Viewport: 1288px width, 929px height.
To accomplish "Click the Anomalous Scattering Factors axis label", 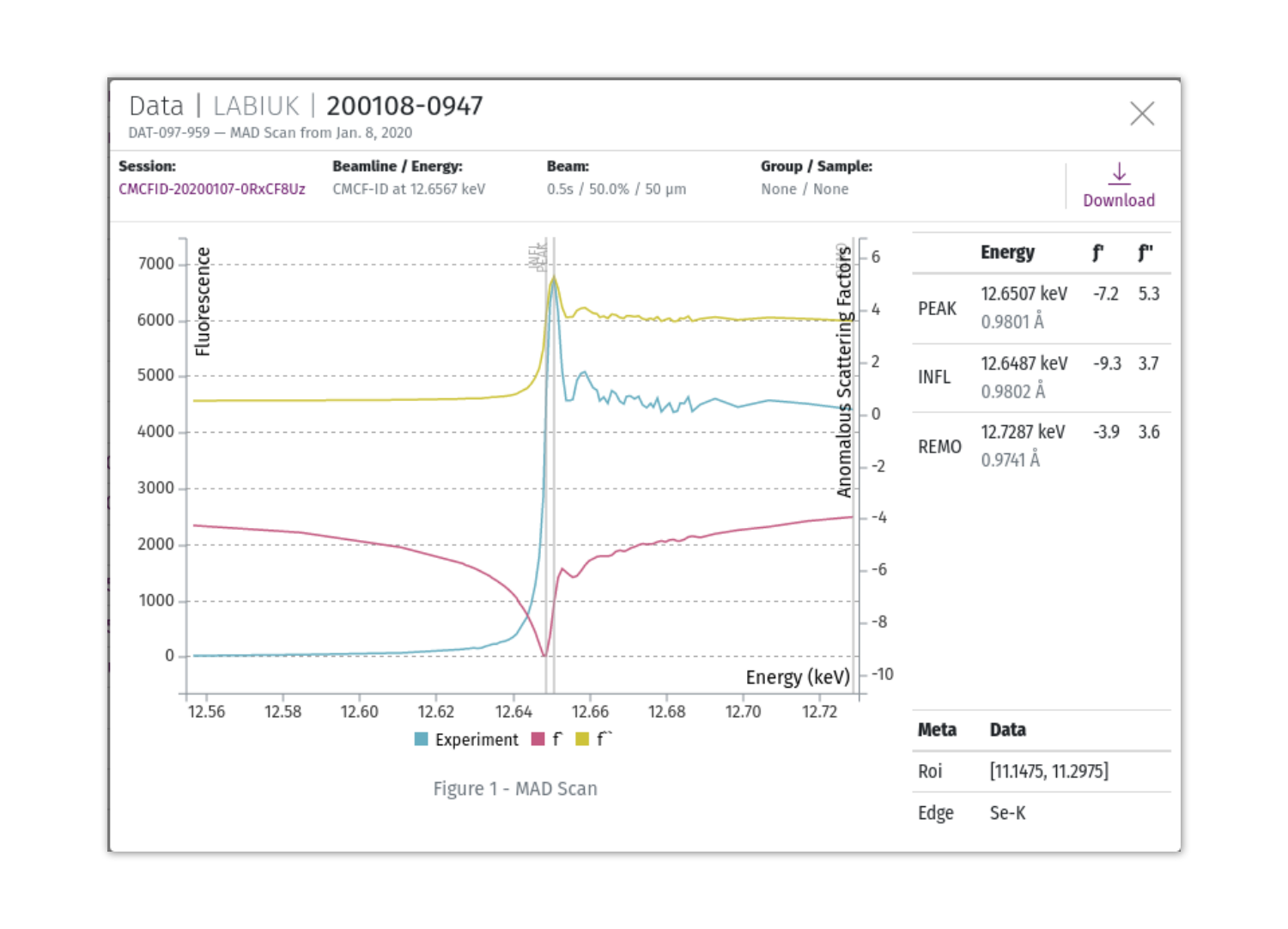I will click(x=844, y=371).
